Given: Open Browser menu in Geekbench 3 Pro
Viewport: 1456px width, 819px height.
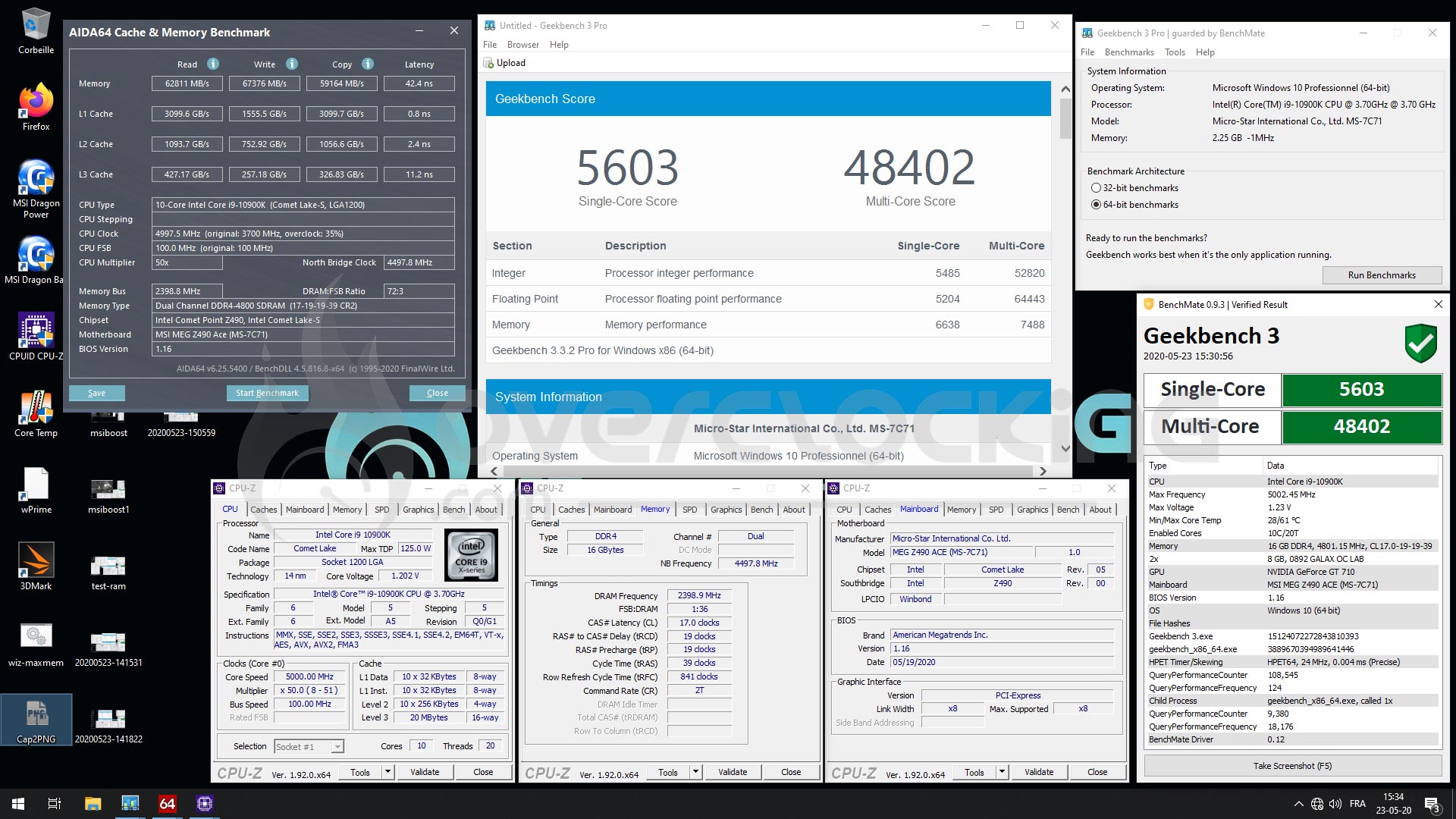Looking at the screenshot, I should coord(523,45).
